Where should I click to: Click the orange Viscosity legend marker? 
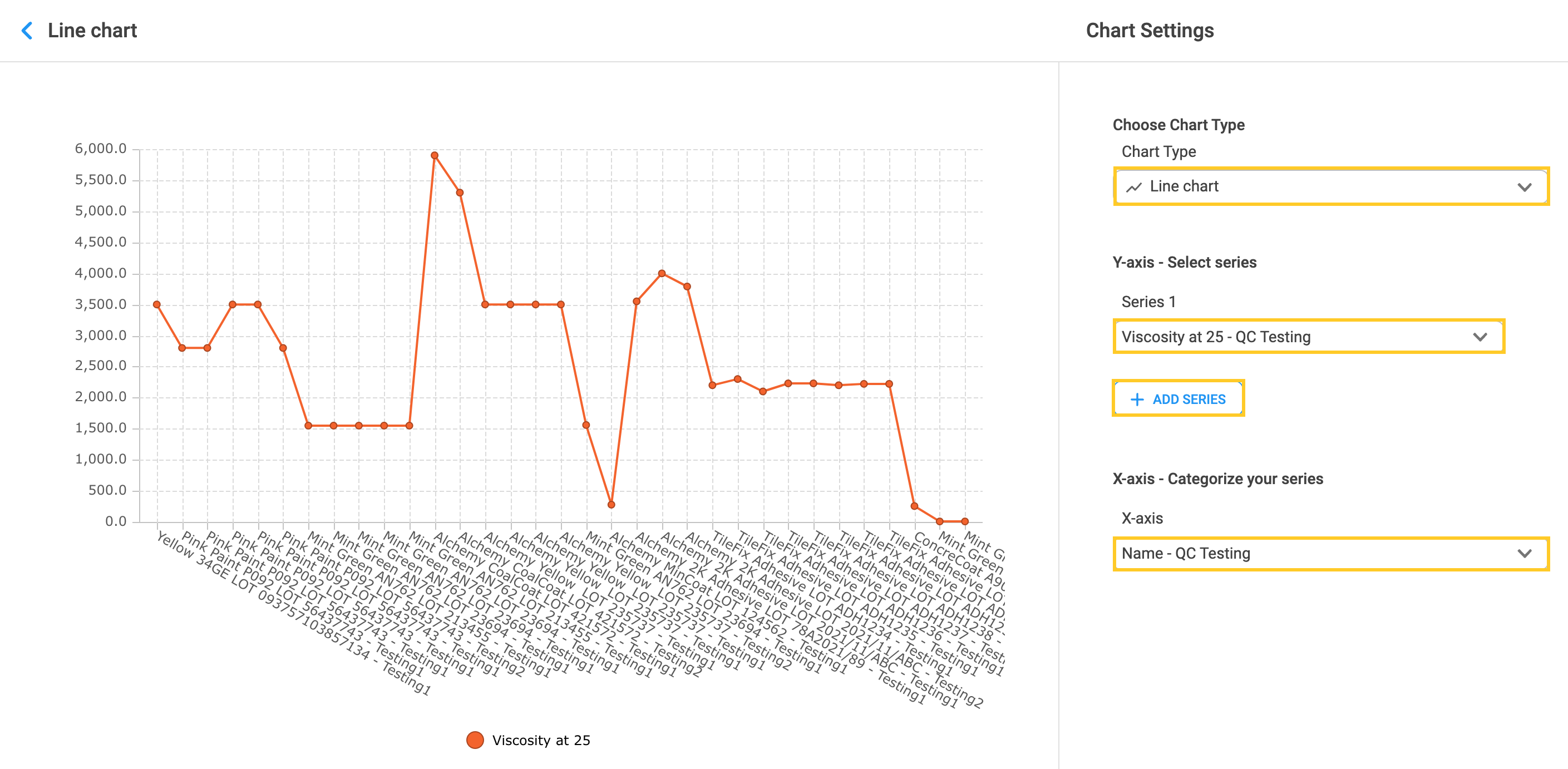coord(475,740)
